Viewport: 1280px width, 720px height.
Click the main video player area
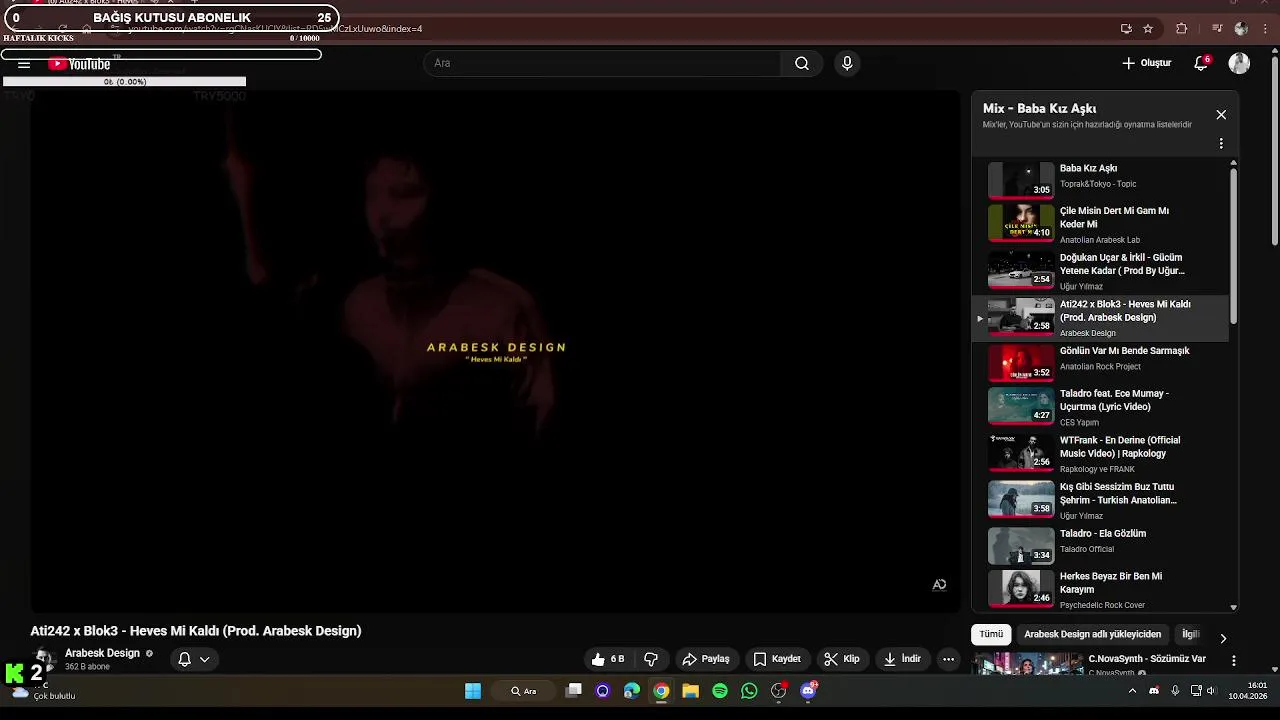[x=495, y=350]
